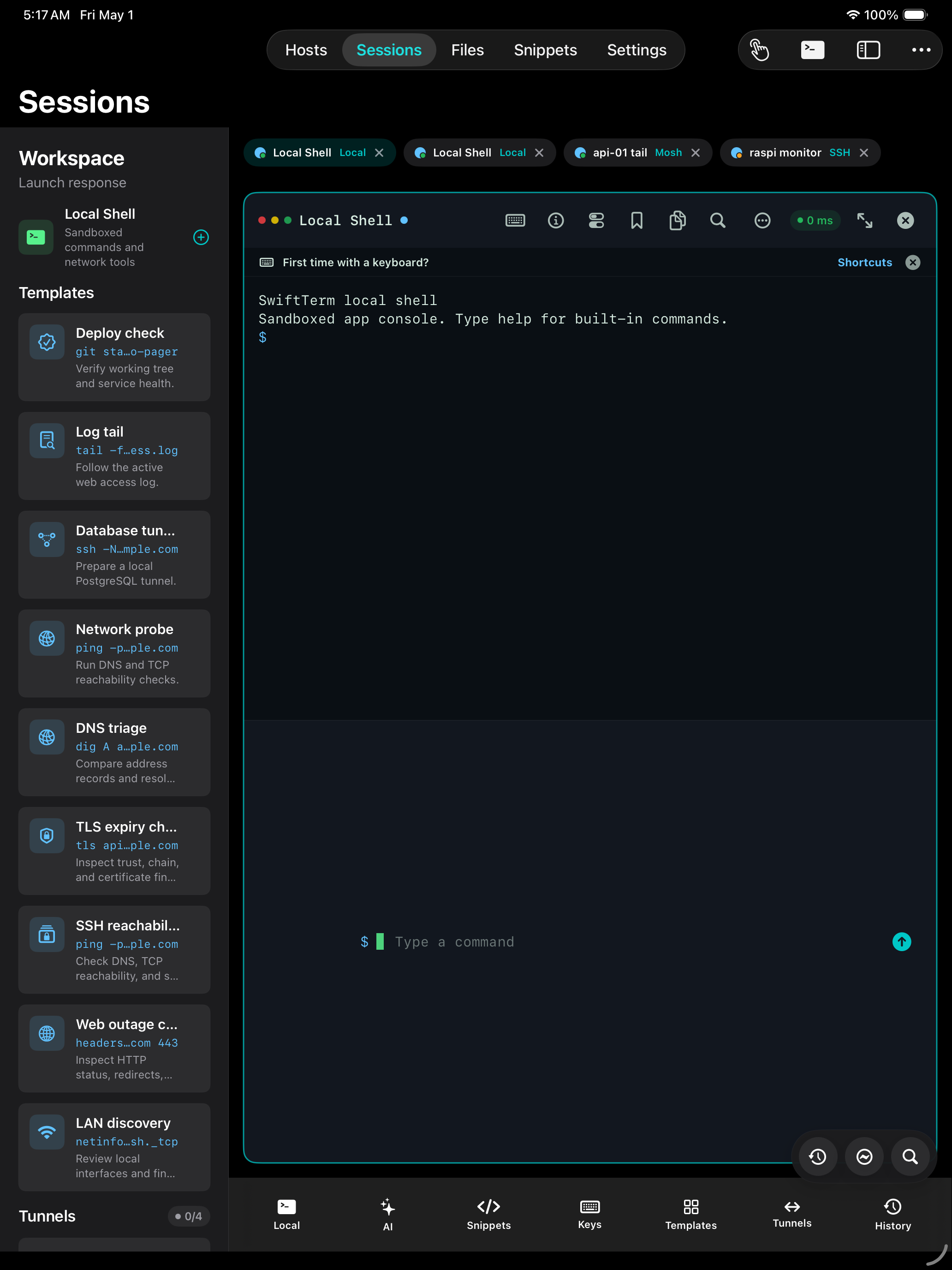
Task: Tap the touch gesture hand icon
Action: (759, 50)
